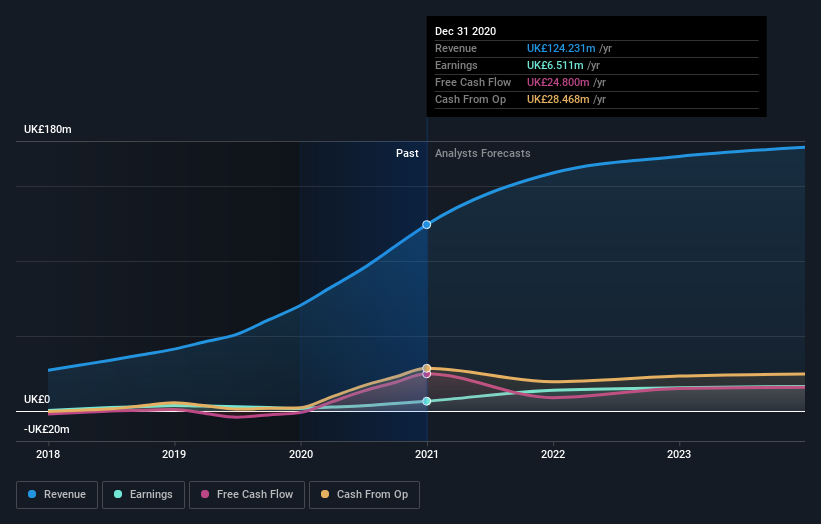
Task: Toggle the Earnings legend button
Action: coord(143,495)
